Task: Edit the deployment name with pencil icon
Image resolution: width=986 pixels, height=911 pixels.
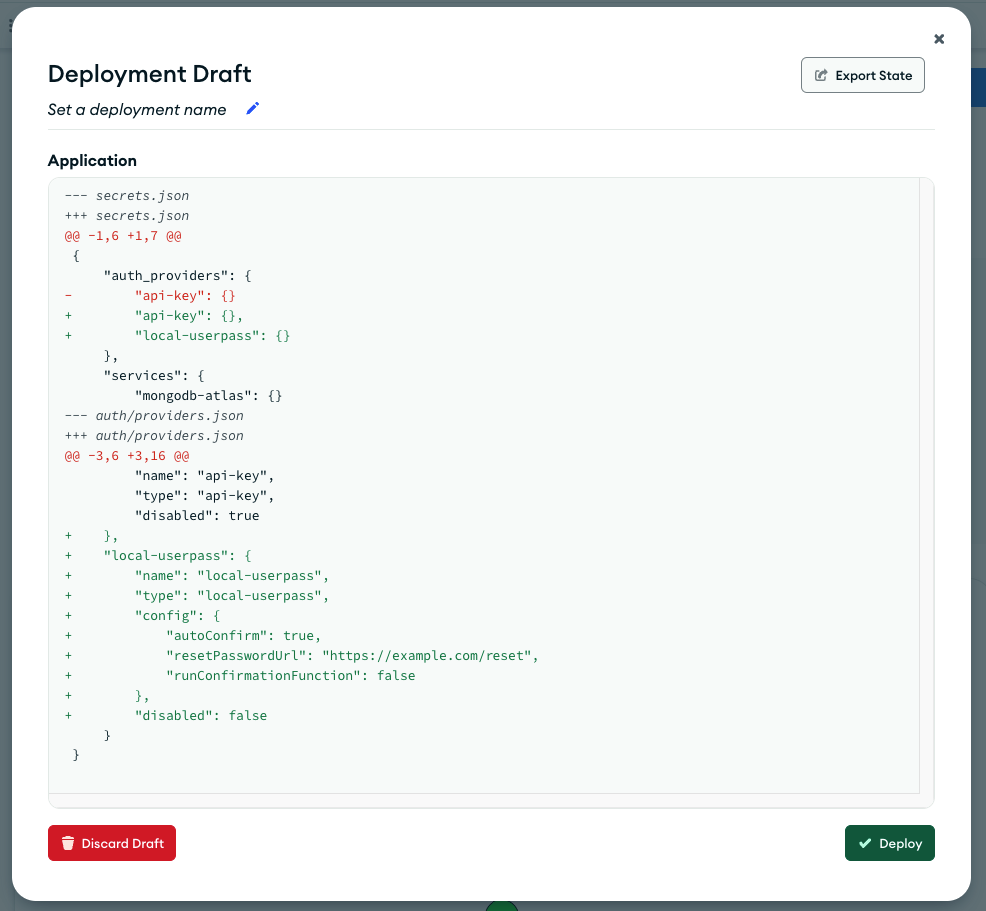Action: (x=252, y=109)
